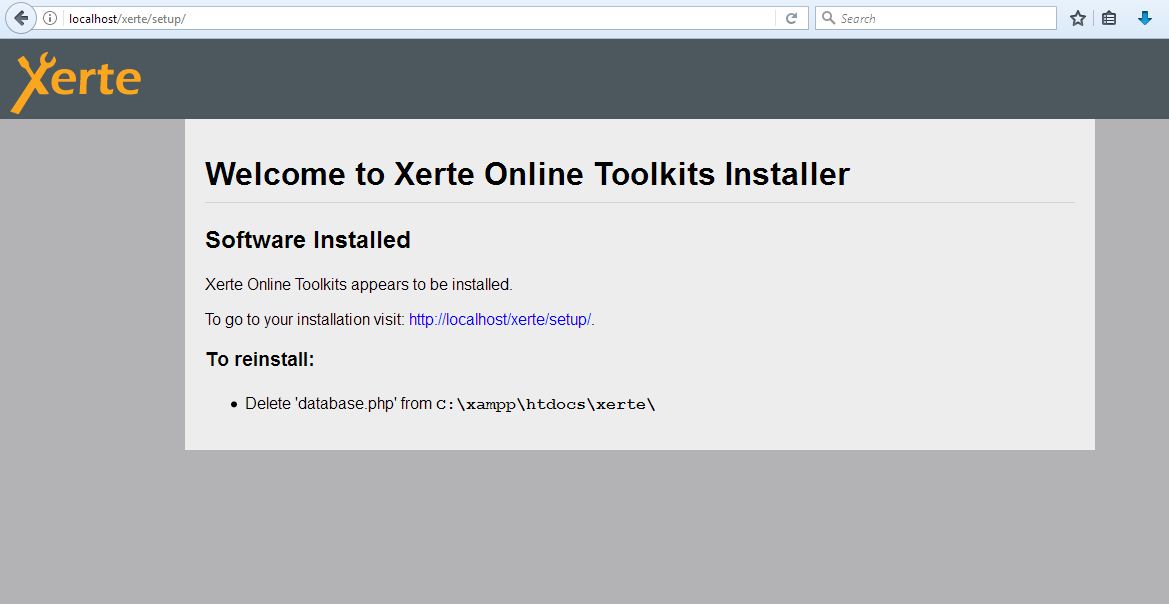Viewport: 1169px width, 604px height.
Task: Open the downloads arrow icon
Action: 1145,19
